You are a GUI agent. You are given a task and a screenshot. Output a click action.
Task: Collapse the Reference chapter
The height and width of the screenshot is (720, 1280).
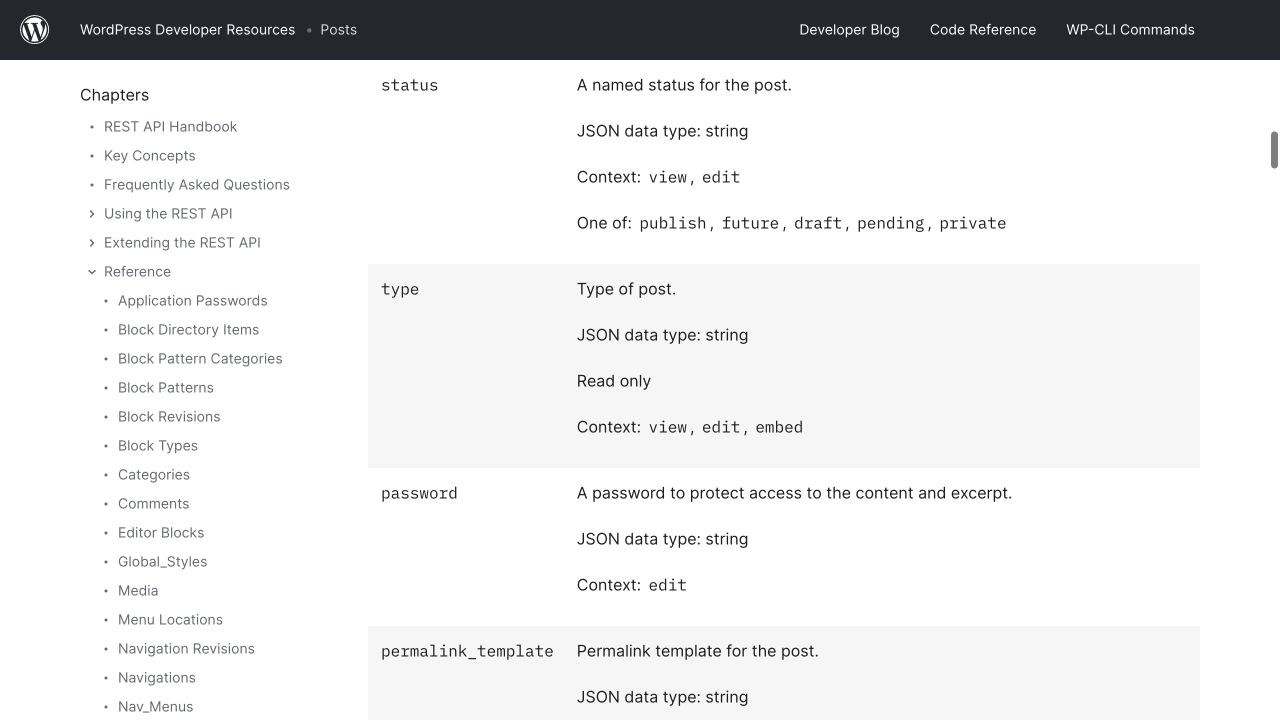(x=92, y=271)
